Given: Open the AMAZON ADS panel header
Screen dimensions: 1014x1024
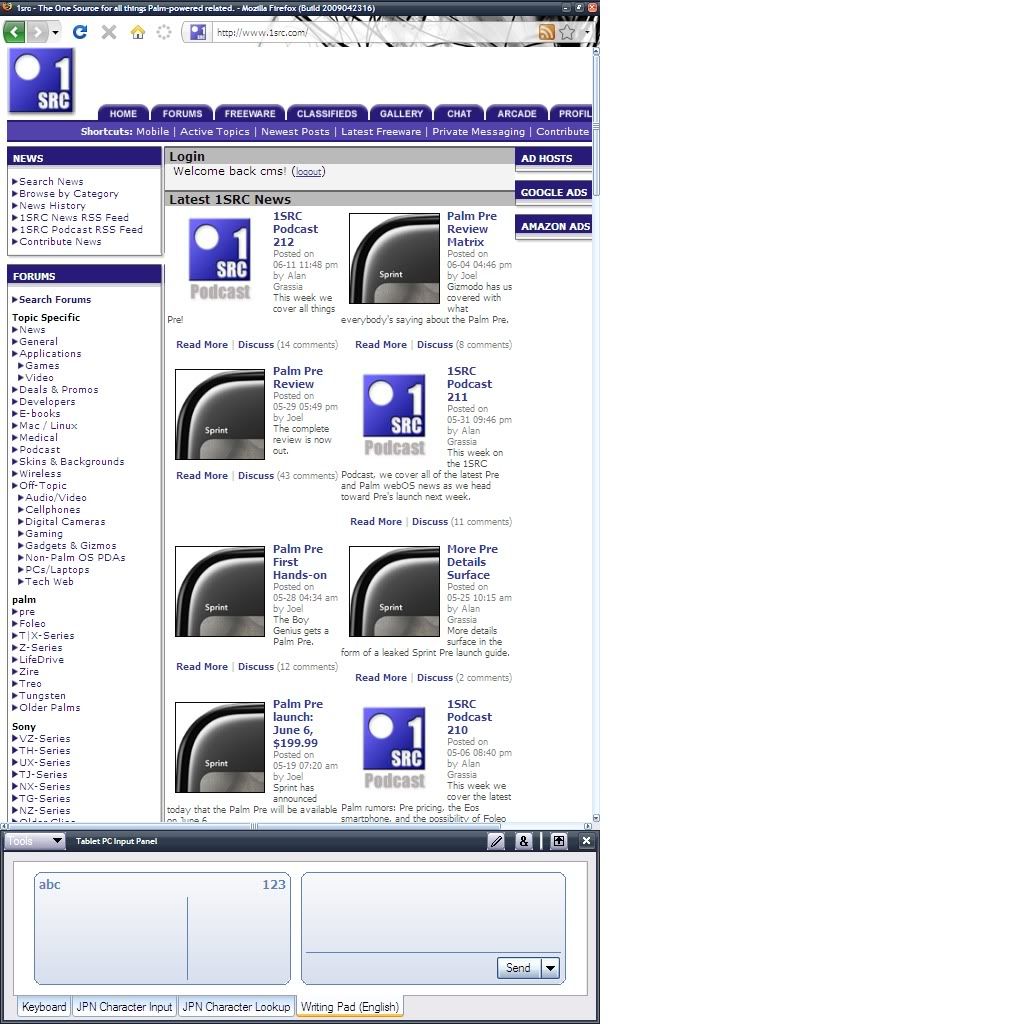Looking at the screenshot, I should pos(553,226).
